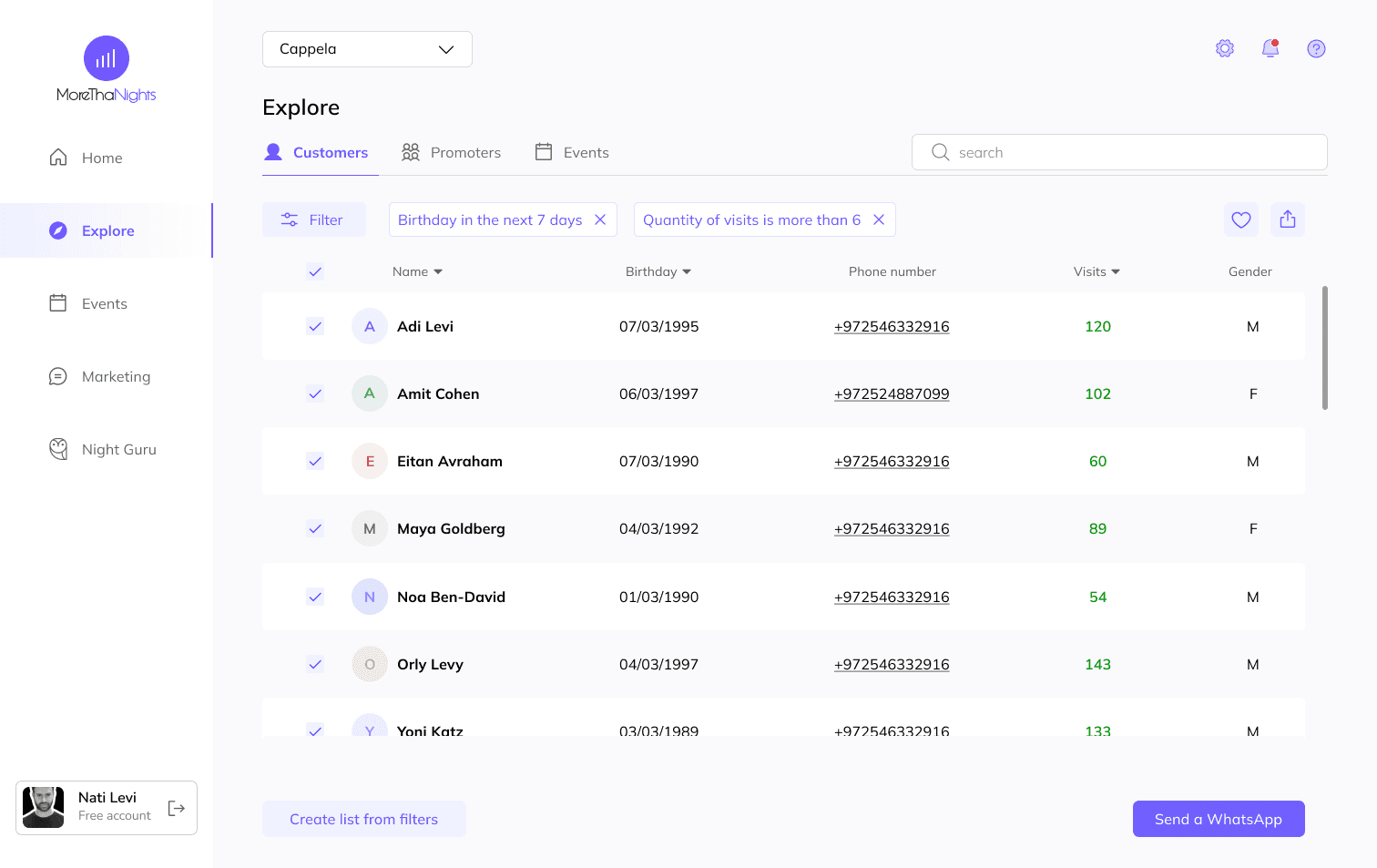1377x868 pixels.
Task: Open the notifications bell
Action: point(1270,48)
